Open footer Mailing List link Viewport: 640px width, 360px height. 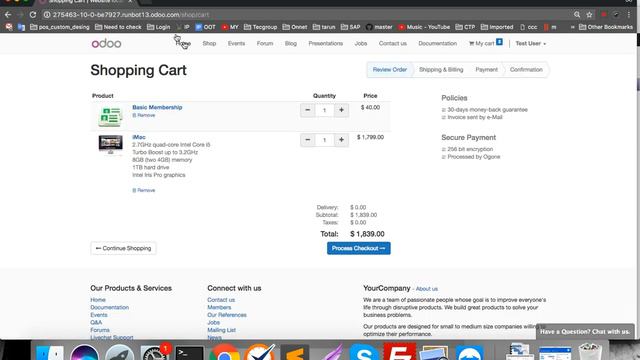(222, 330)
